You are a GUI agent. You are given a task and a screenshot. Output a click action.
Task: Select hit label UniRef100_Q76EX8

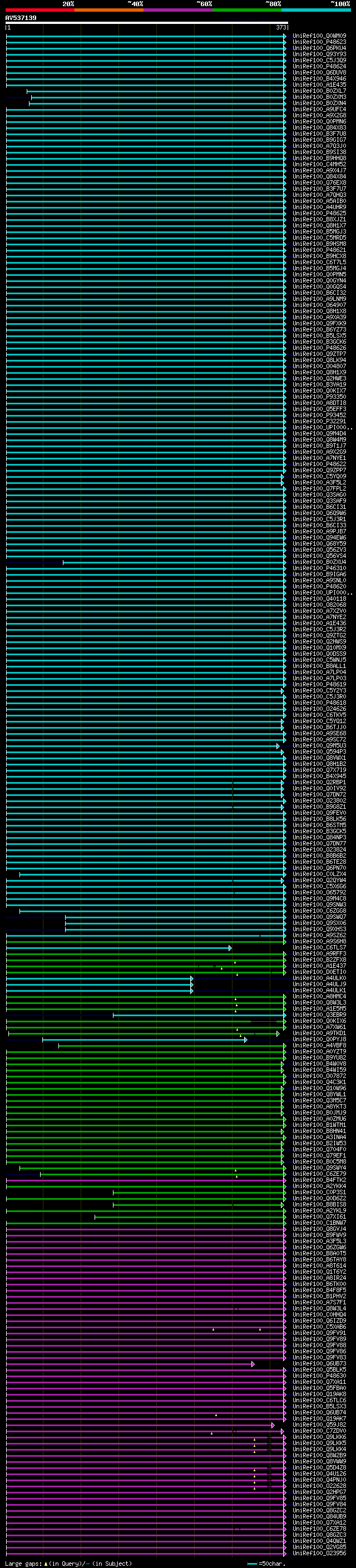tap(319, 182)
